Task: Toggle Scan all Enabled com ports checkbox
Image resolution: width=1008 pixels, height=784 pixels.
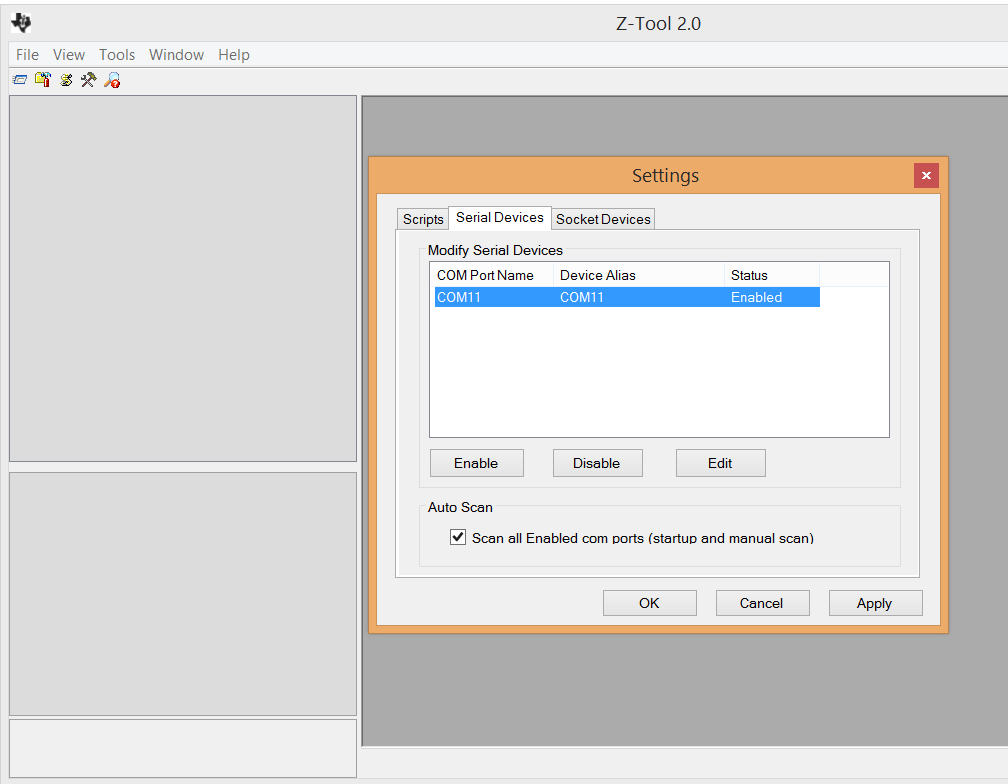Action: click(458, 537)
